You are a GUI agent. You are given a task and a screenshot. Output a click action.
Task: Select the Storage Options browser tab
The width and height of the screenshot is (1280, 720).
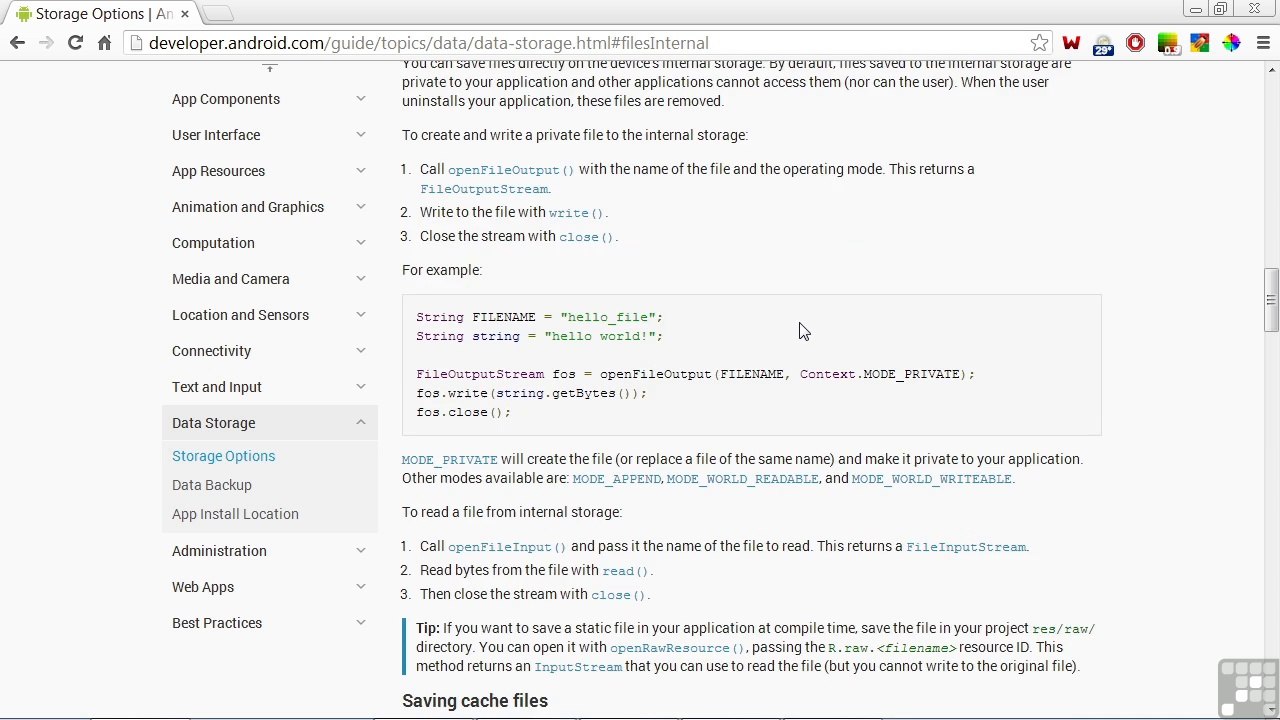100,14
